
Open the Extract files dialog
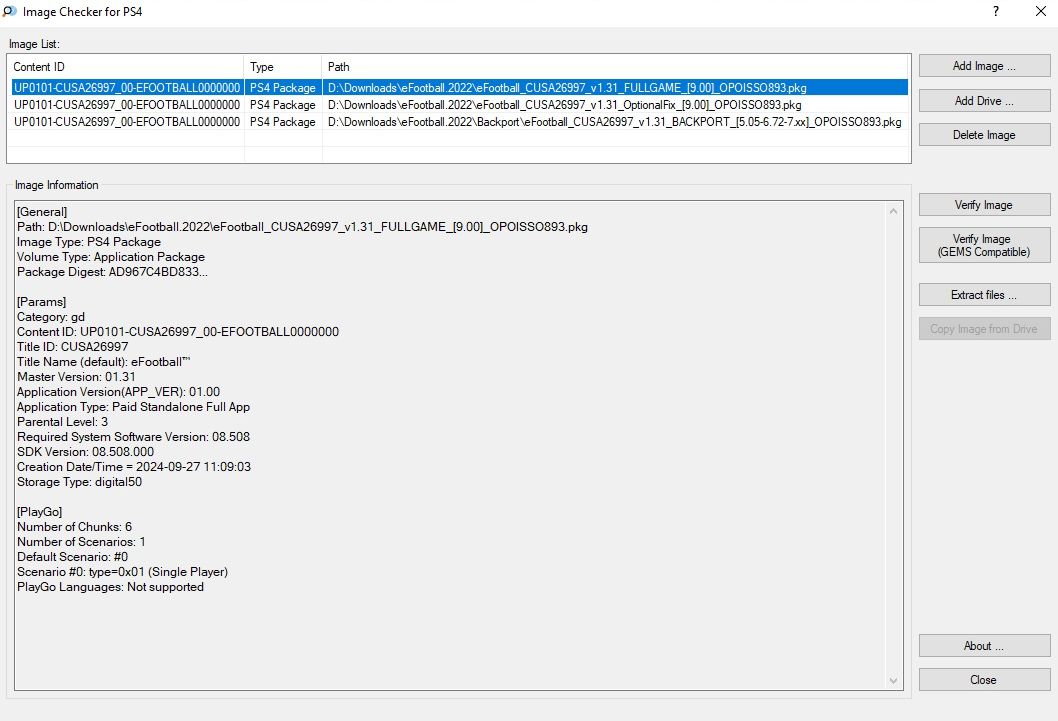click(x=984, y=295)
